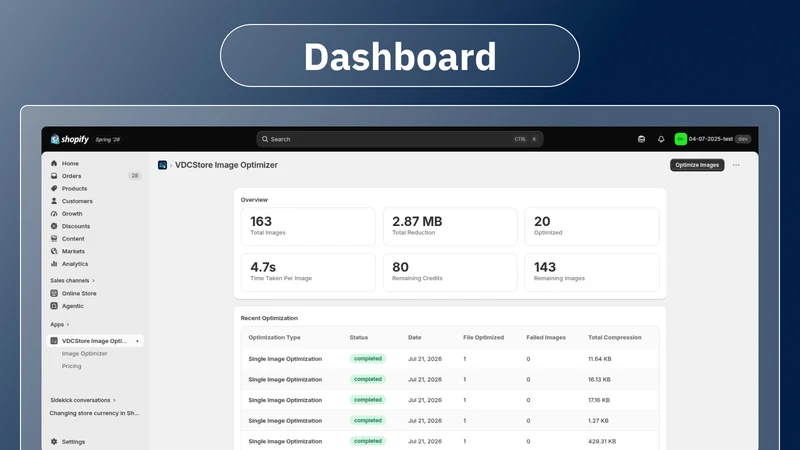Screen dimensions: 800x450
Task: Click the Customers person icon
Action: [54, 201]
